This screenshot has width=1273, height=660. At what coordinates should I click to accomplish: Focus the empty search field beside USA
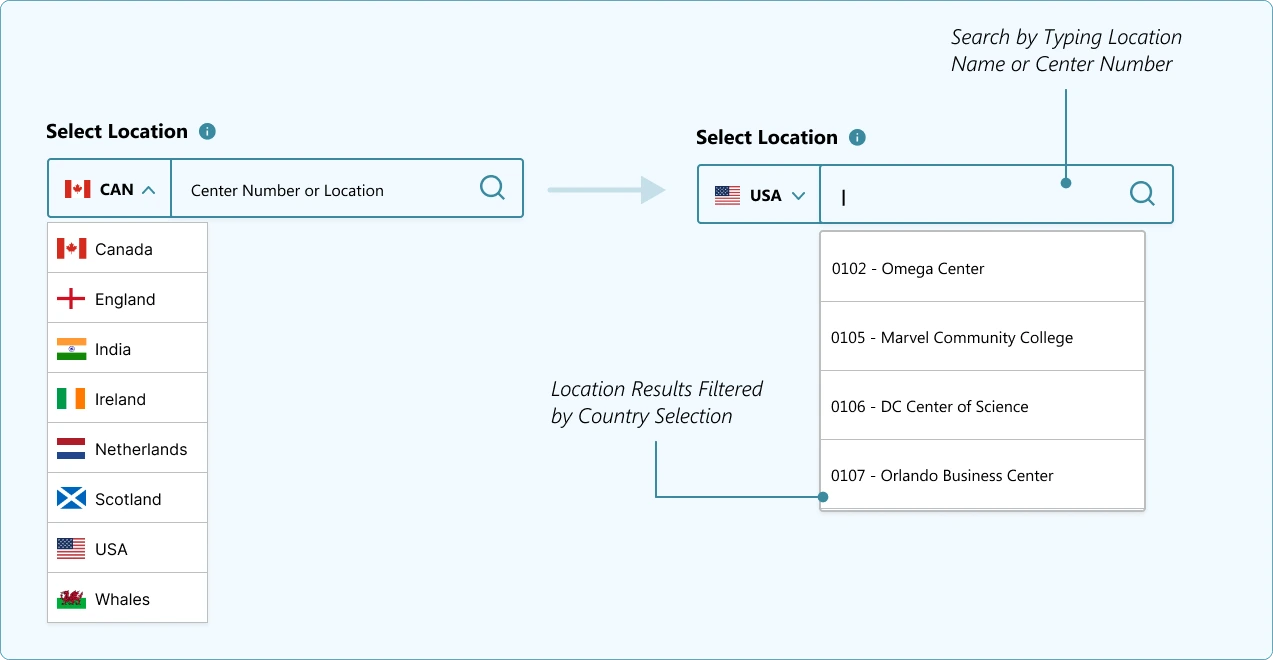tap(996, 194)
